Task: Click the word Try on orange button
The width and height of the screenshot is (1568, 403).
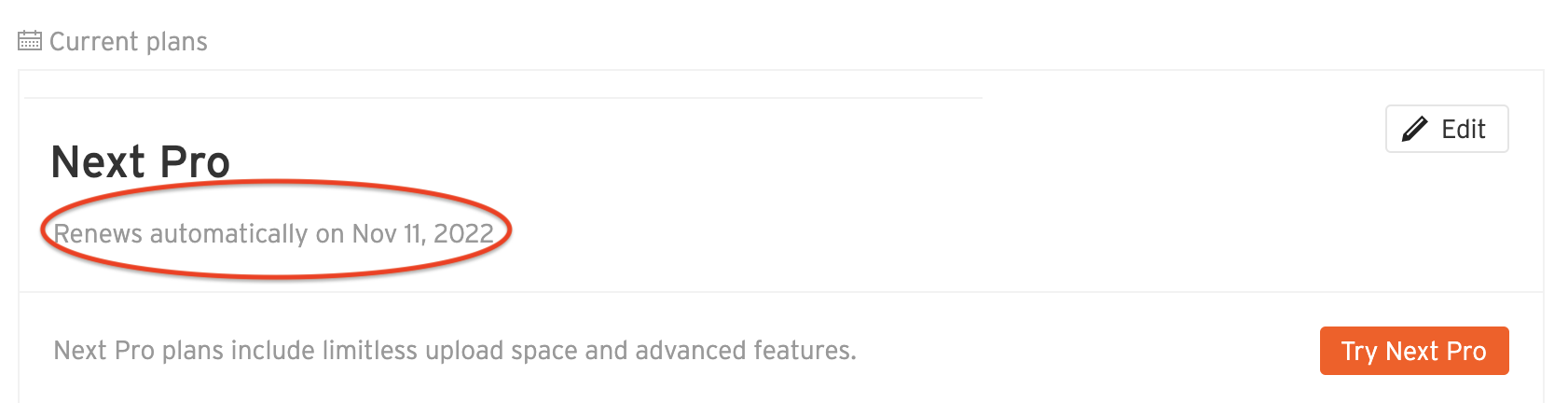Action: 1358,352
